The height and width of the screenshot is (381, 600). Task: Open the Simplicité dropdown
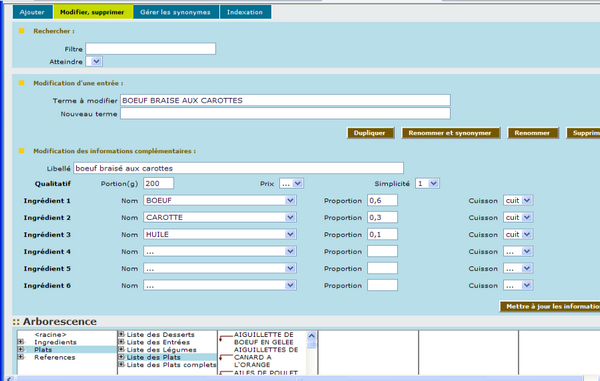[427, 184]
